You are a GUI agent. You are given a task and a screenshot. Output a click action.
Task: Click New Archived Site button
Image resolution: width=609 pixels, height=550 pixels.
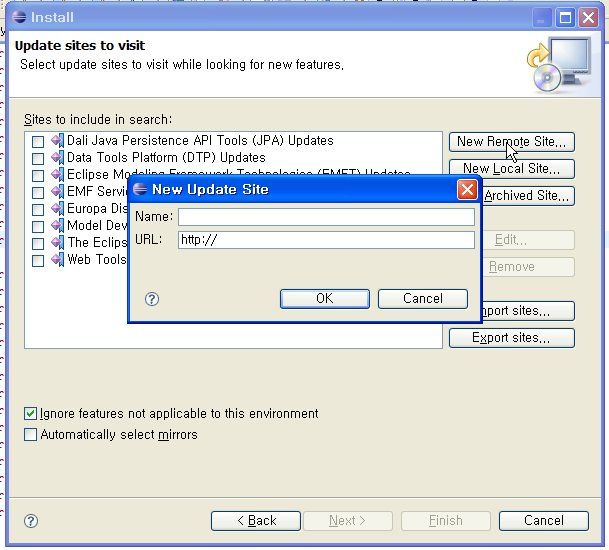pyautogui.click(x=528, y=196)
